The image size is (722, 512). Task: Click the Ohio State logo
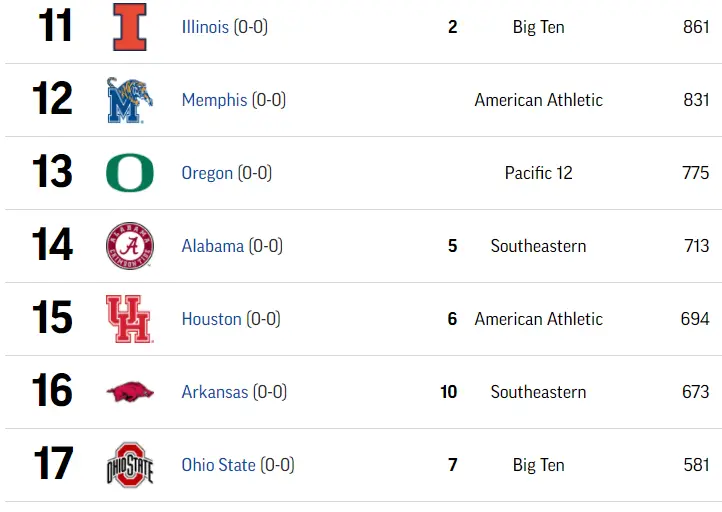130,465
